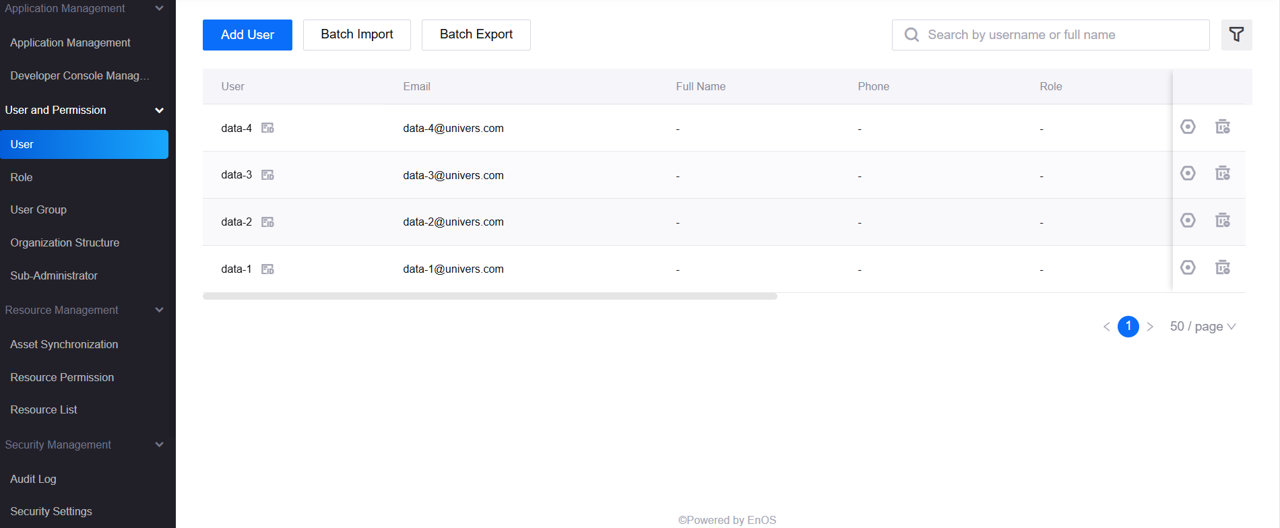The width and height of the screenshot is (1280, 528).
Task: Focus the username or full name search field
Action: click(1060, 35)
